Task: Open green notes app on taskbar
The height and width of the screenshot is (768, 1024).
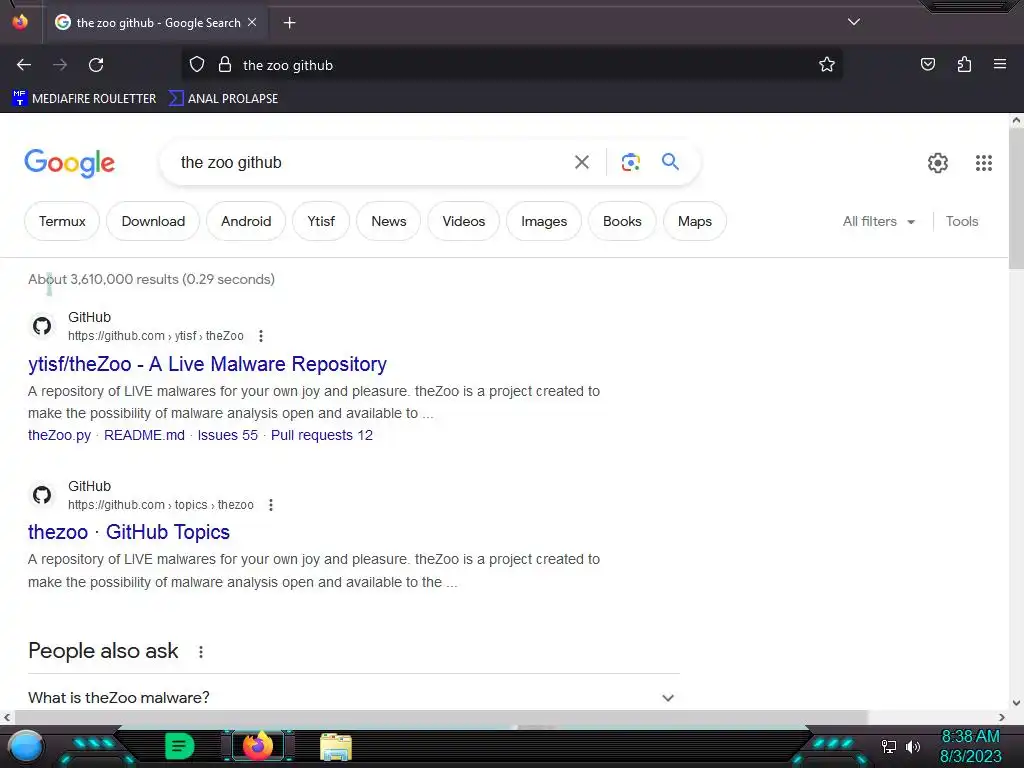Action: (179, 746)
